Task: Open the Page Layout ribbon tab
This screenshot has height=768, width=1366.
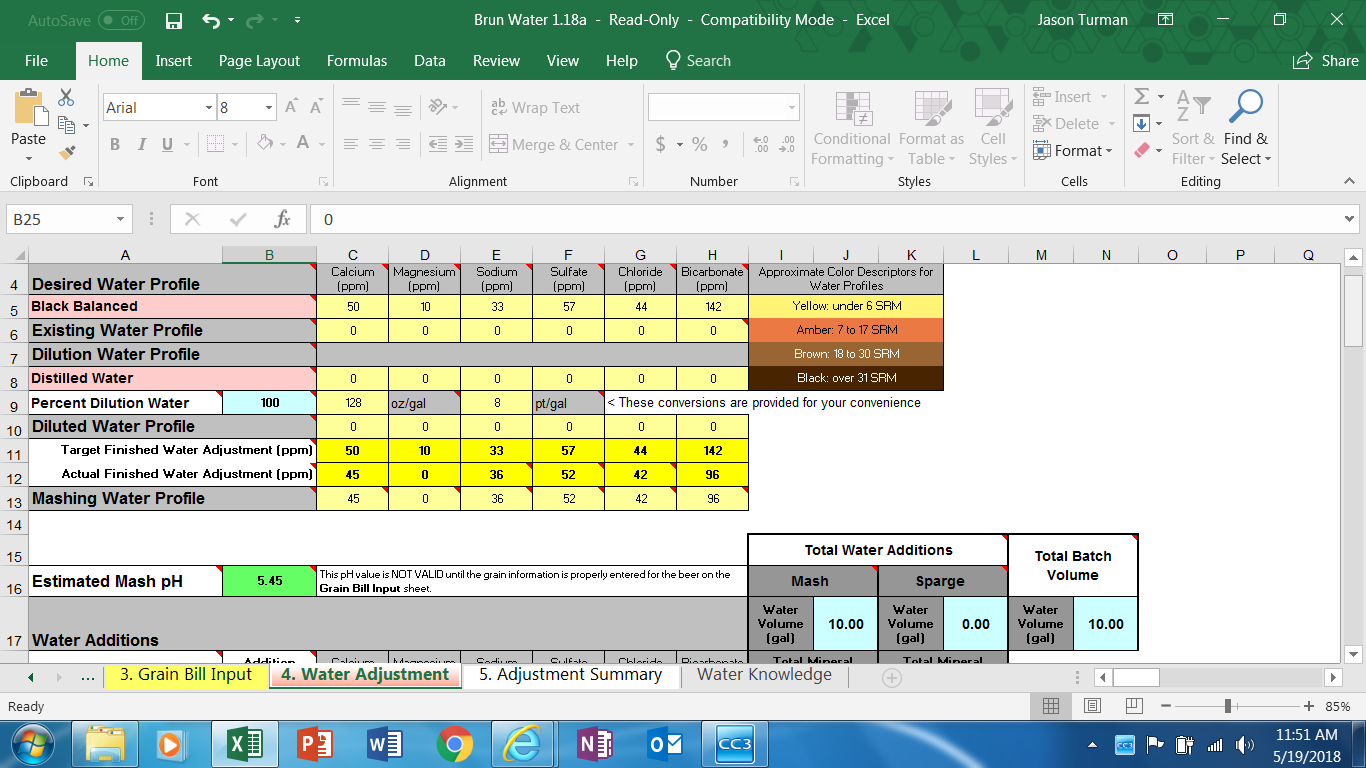Action: click(259, 61)
